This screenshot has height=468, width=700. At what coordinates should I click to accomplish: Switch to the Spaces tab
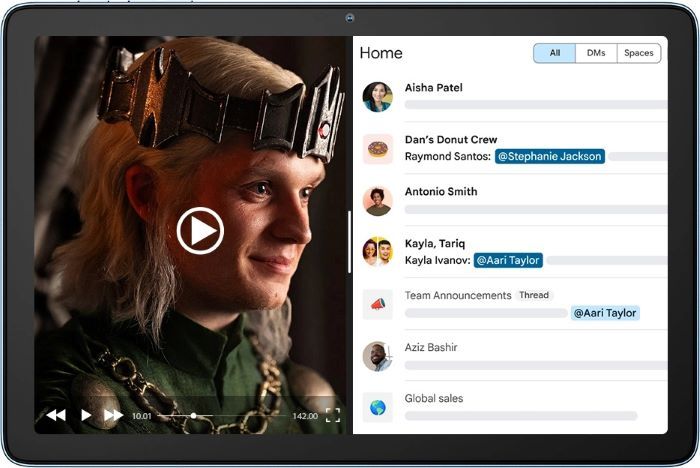pyautogui.click(x=639, y=53)
